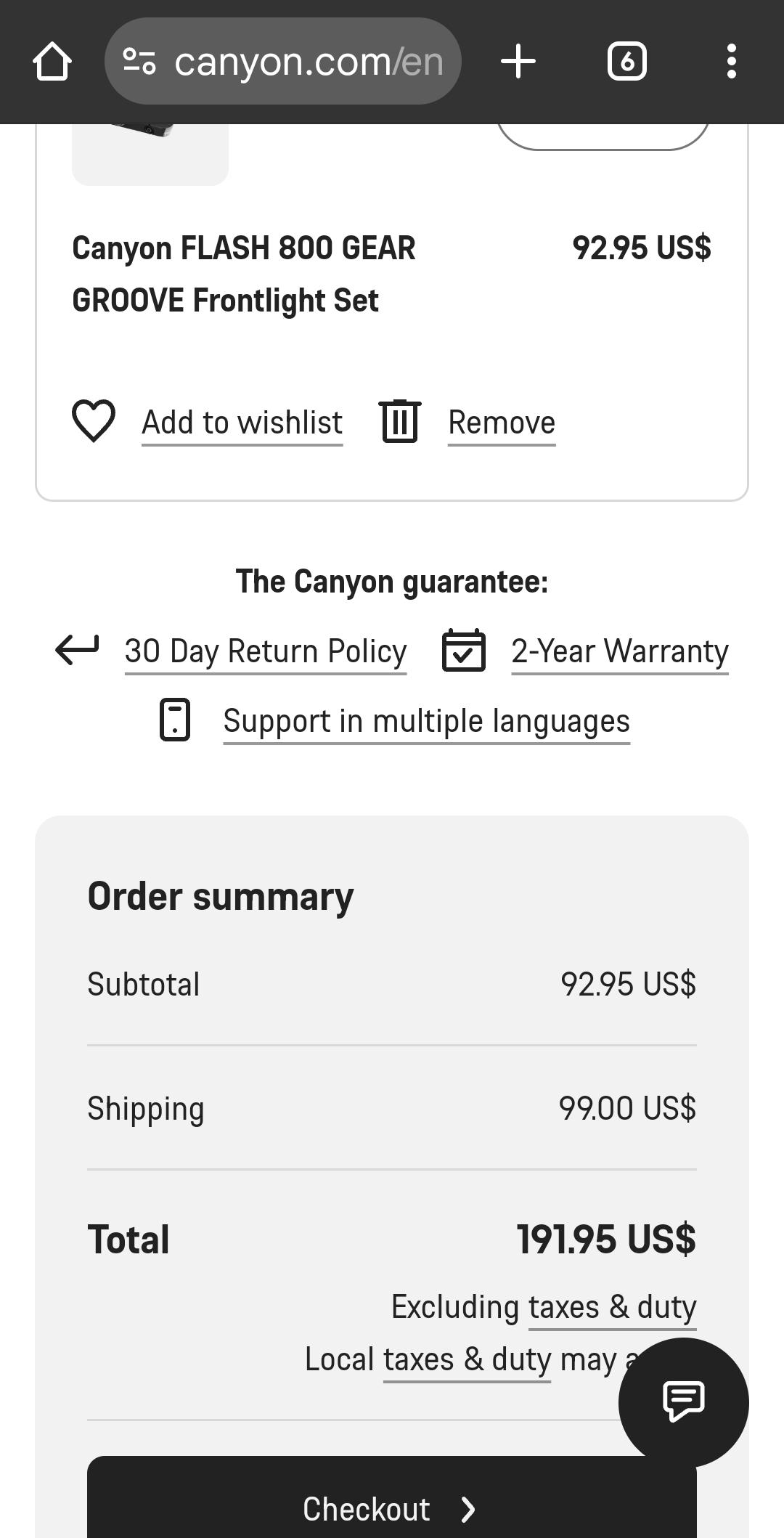Click Add to wishlist link
Viewport: 784px width, 1538px height.
coord(242,423)
